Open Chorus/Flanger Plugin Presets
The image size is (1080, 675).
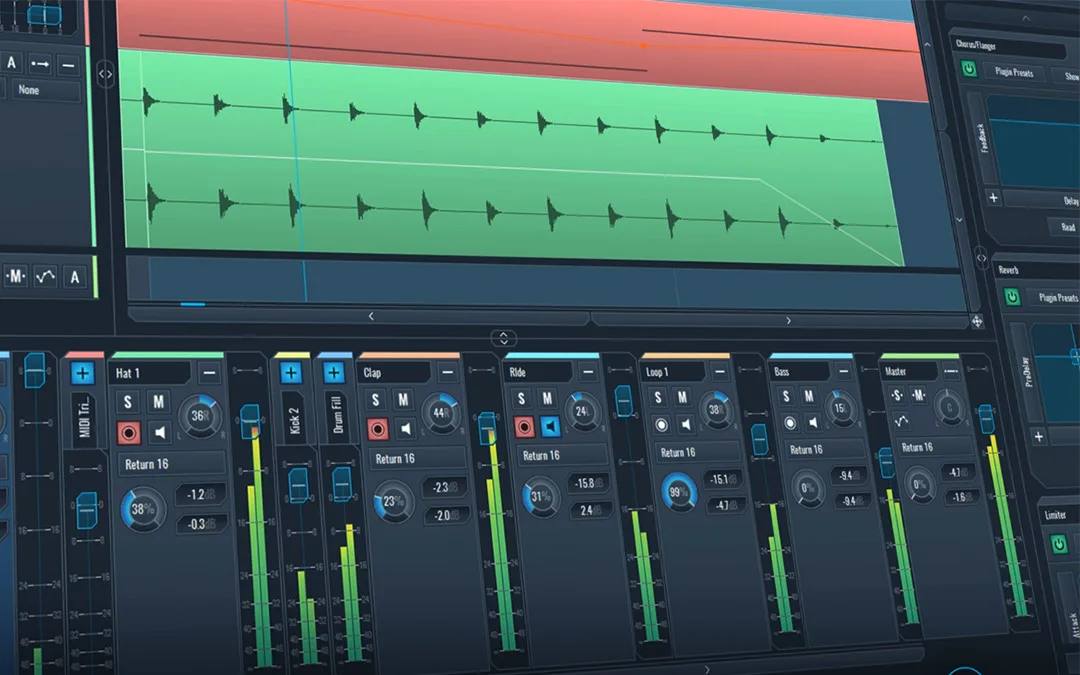pyautogui.click(x=1013, y=72)
